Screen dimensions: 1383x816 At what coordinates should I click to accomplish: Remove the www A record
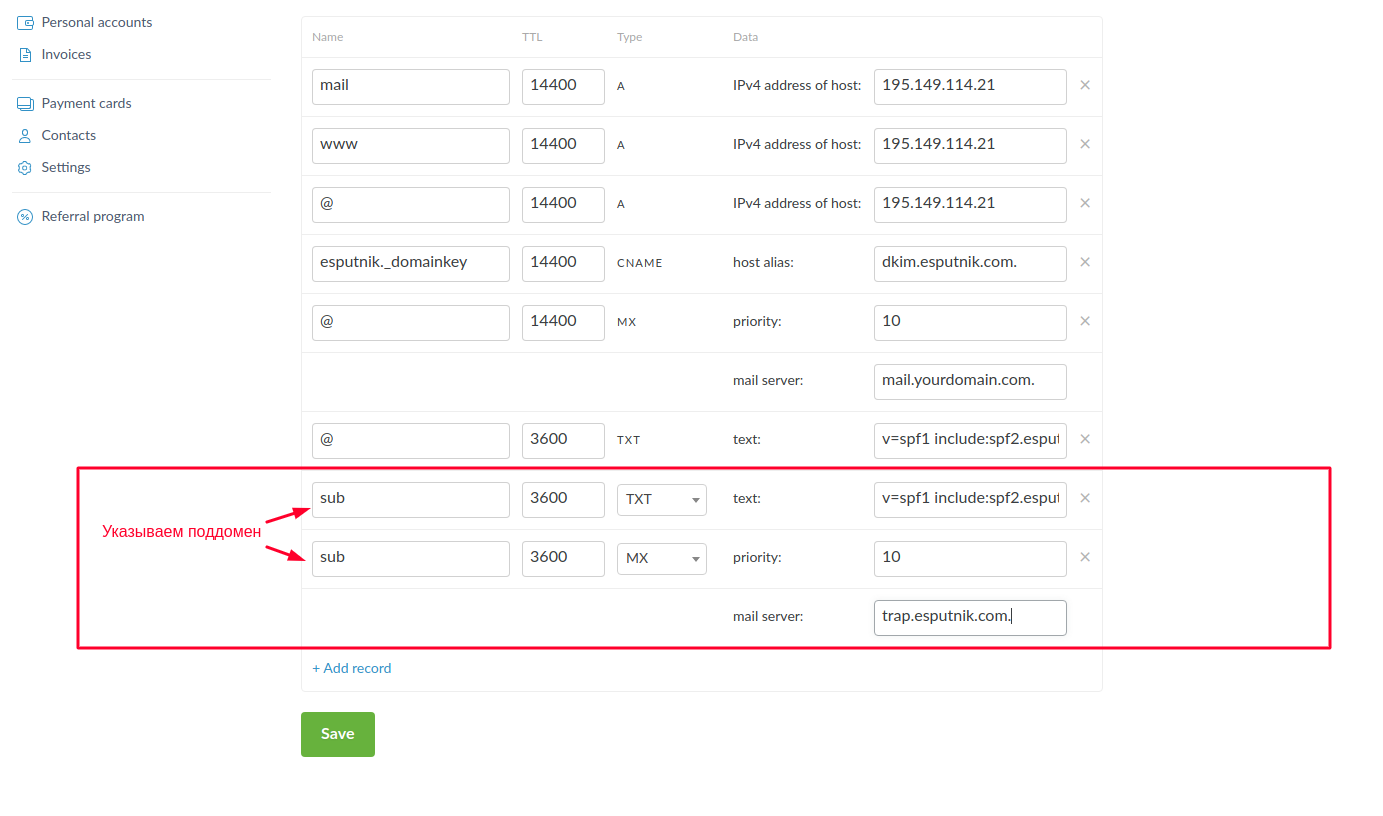pyautogui.click(x=1085, y=145)
